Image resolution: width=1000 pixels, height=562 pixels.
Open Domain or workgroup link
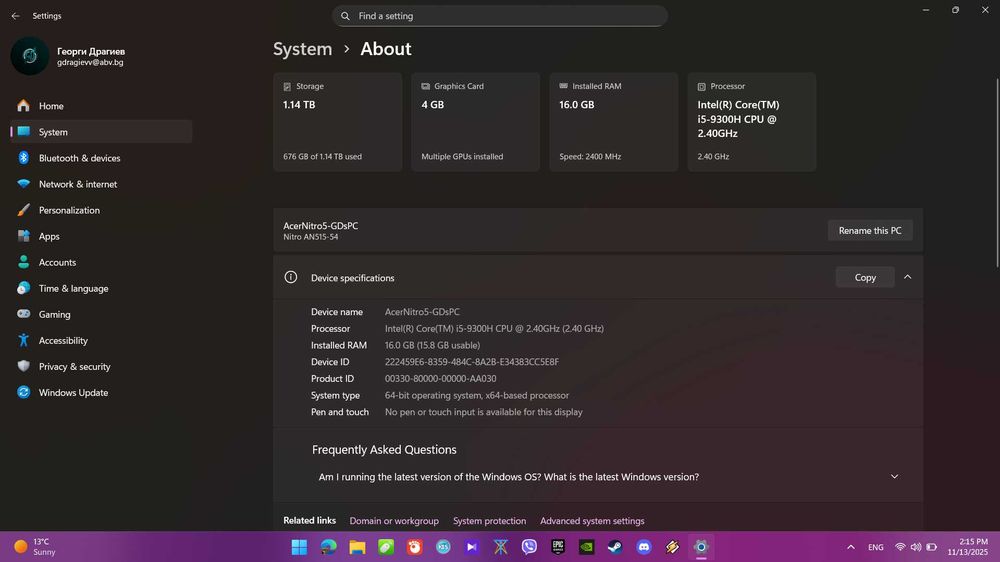tap(394, 521)
